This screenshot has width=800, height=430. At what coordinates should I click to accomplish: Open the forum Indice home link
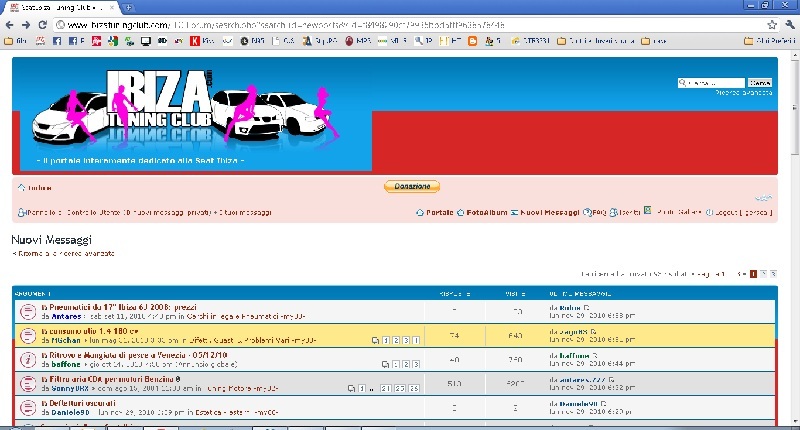35,188
